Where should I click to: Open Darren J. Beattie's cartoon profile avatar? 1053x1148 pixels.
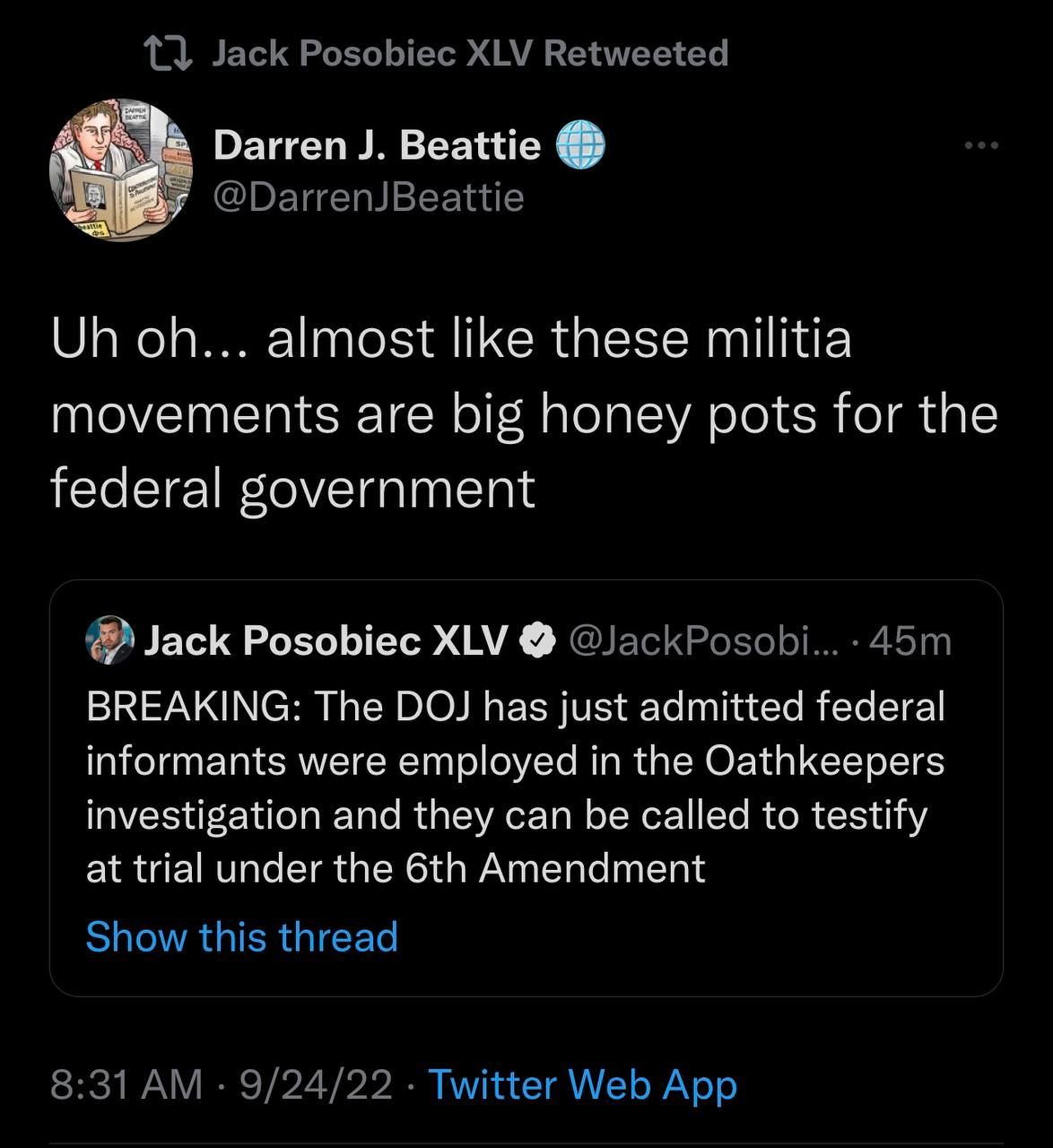click(117, 170)
